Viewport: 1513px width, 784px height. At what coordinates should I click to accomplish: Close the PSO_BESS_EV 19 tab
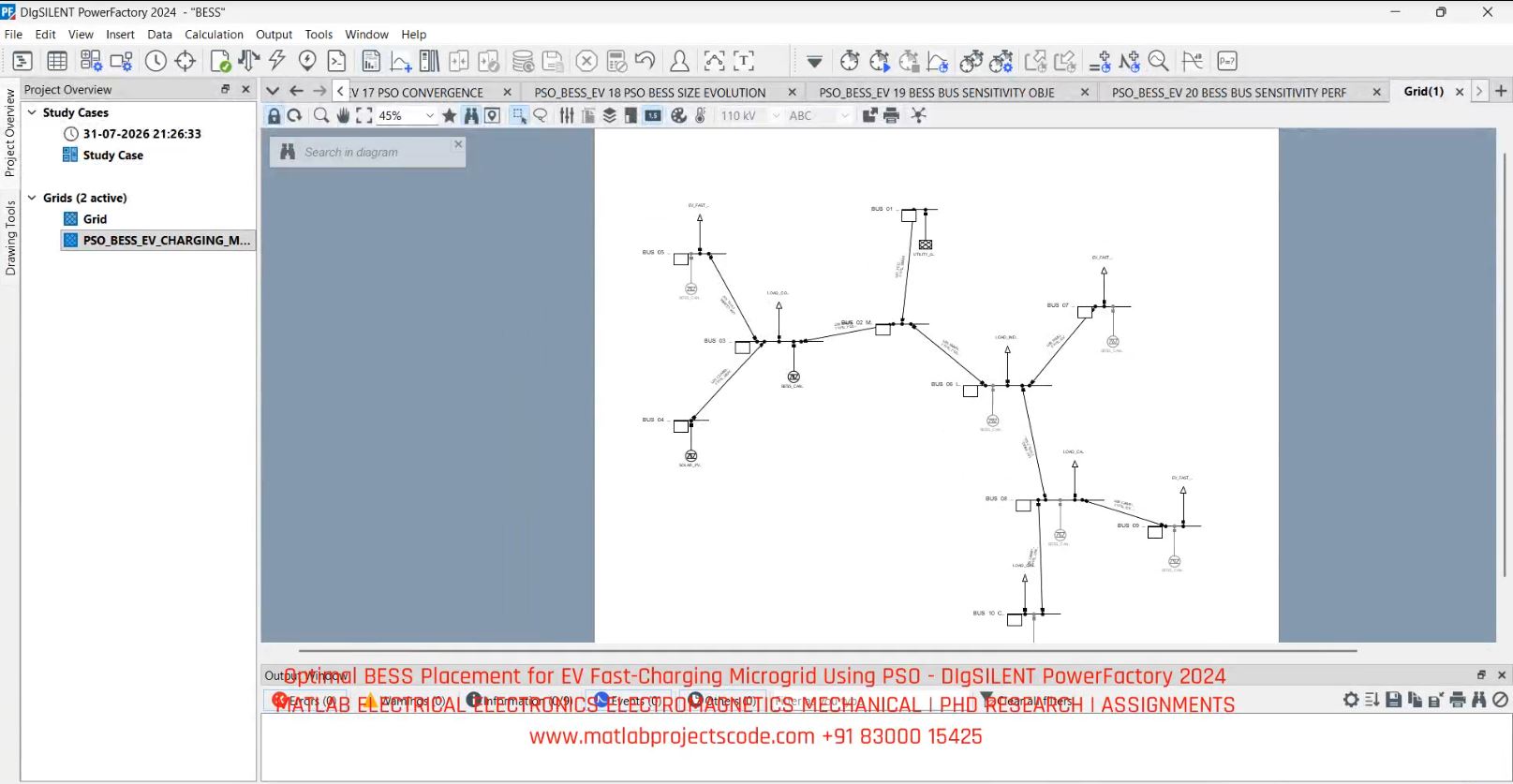point(1085,92)
